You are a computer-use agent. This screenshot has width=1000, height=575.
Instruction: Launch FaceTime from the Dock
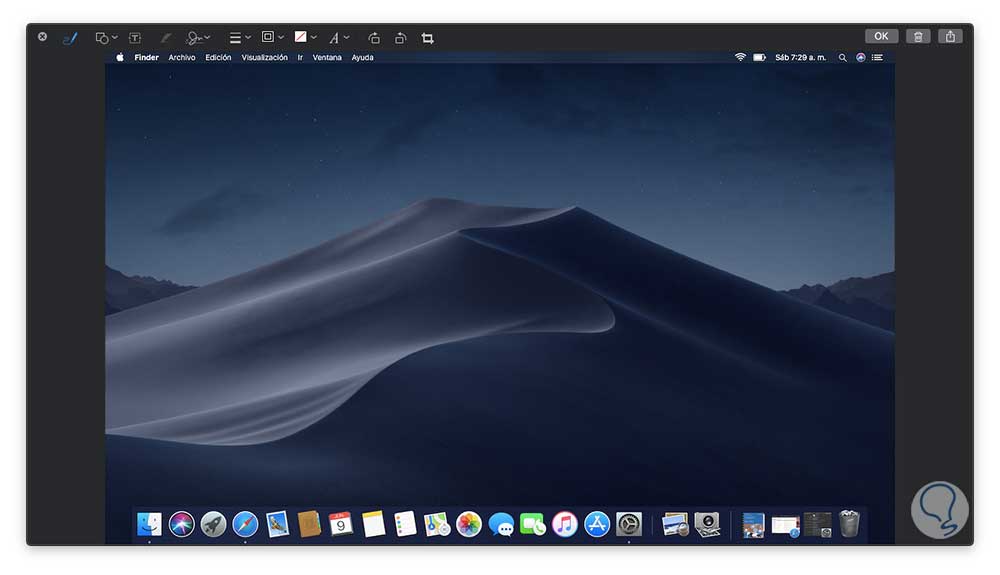[x=533, y=525]
